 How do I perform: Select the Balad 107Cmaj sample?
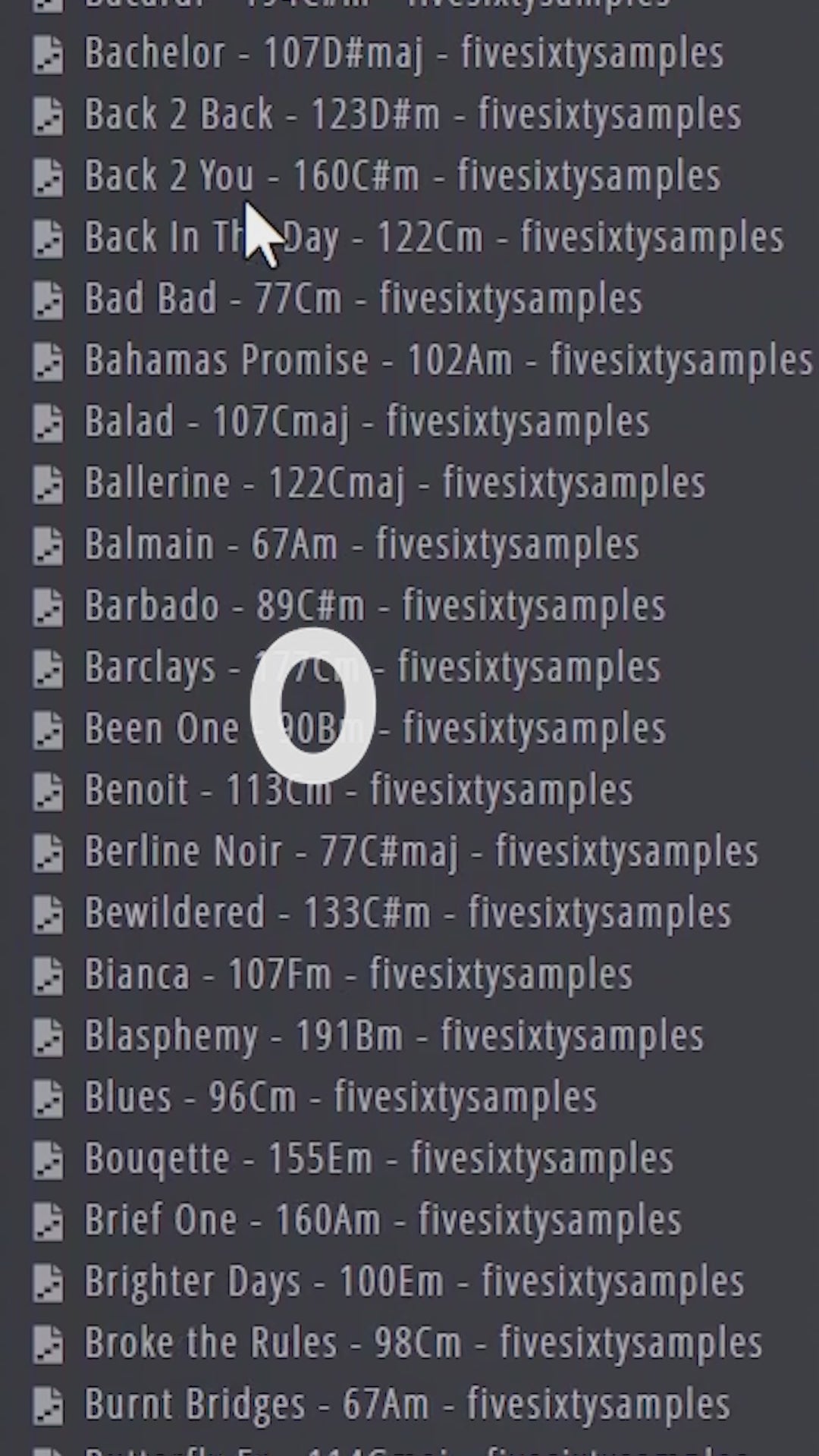(x=366, y=422)
